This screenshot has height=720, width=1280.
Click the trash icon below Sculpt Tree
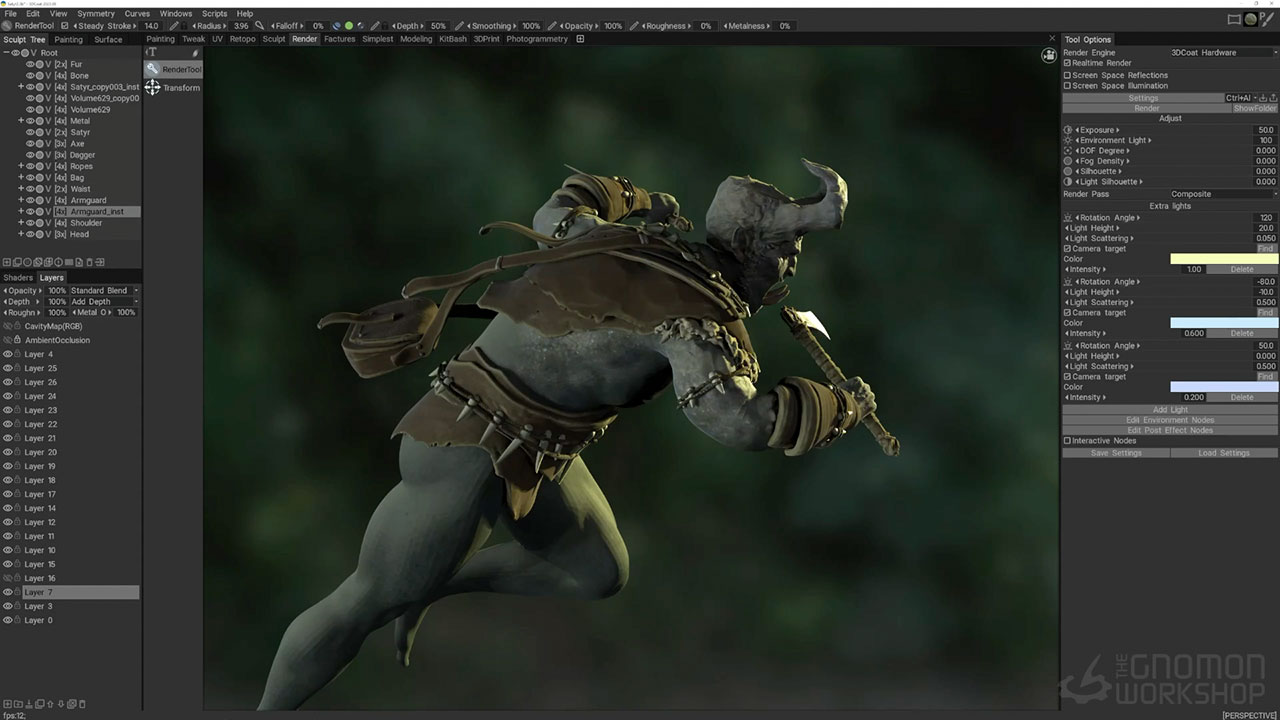click(90, 262)
